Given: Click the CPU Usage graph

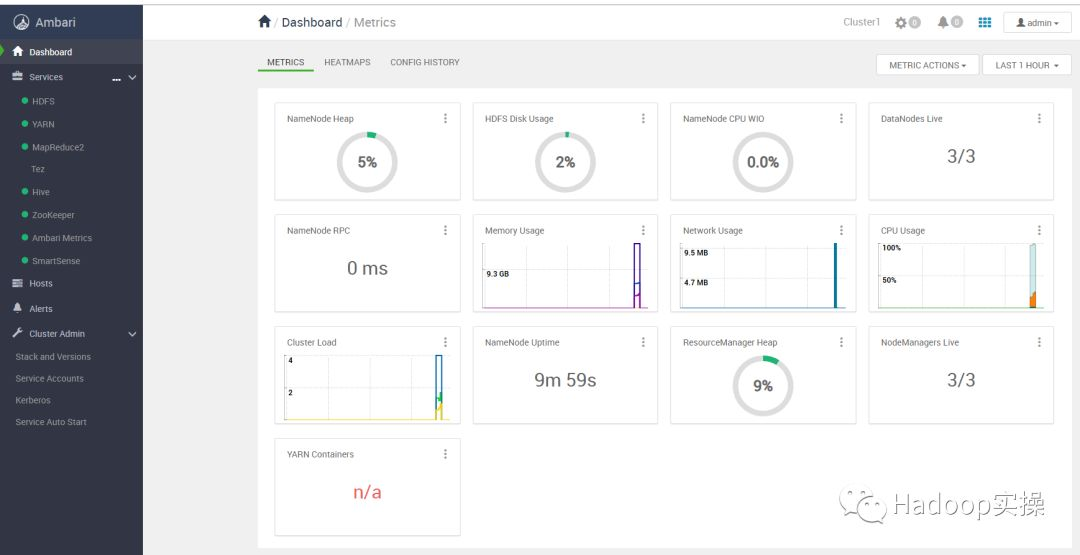Looking at the screenshot, I should click(x=962, y=275).
